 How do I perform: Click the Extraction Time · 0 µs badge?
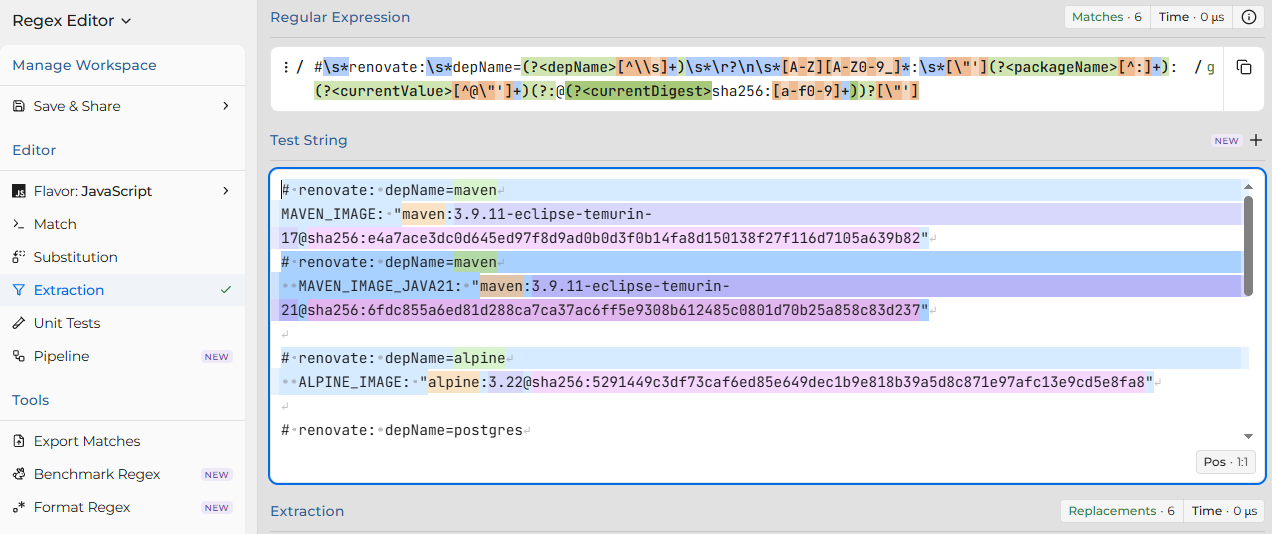pyautogui.click(x=1224, y=511)
